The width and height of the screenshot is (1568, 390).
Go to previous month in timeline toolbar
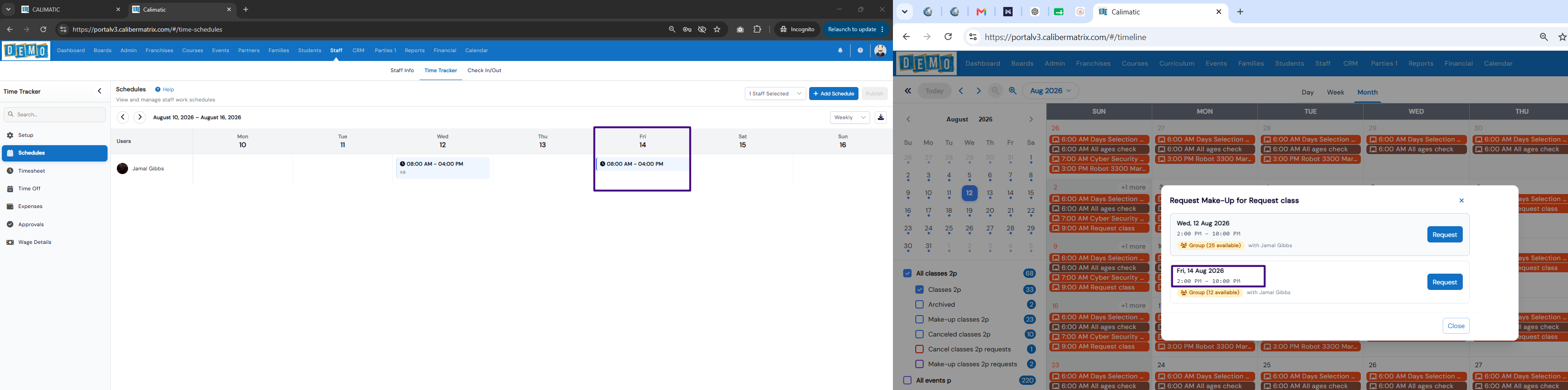(x=961, y=91)
